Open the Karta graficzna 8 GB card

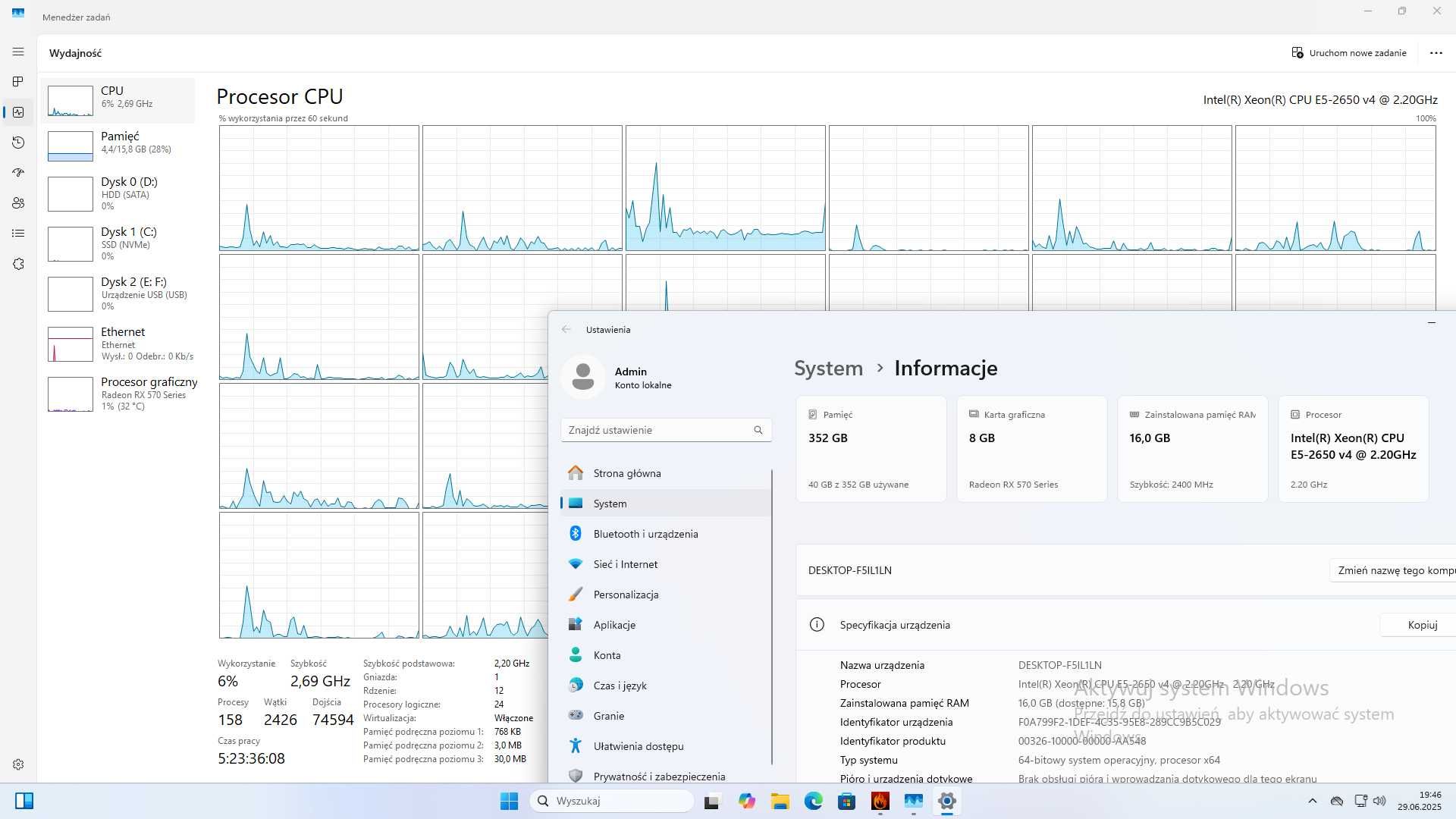point(1031,449)
